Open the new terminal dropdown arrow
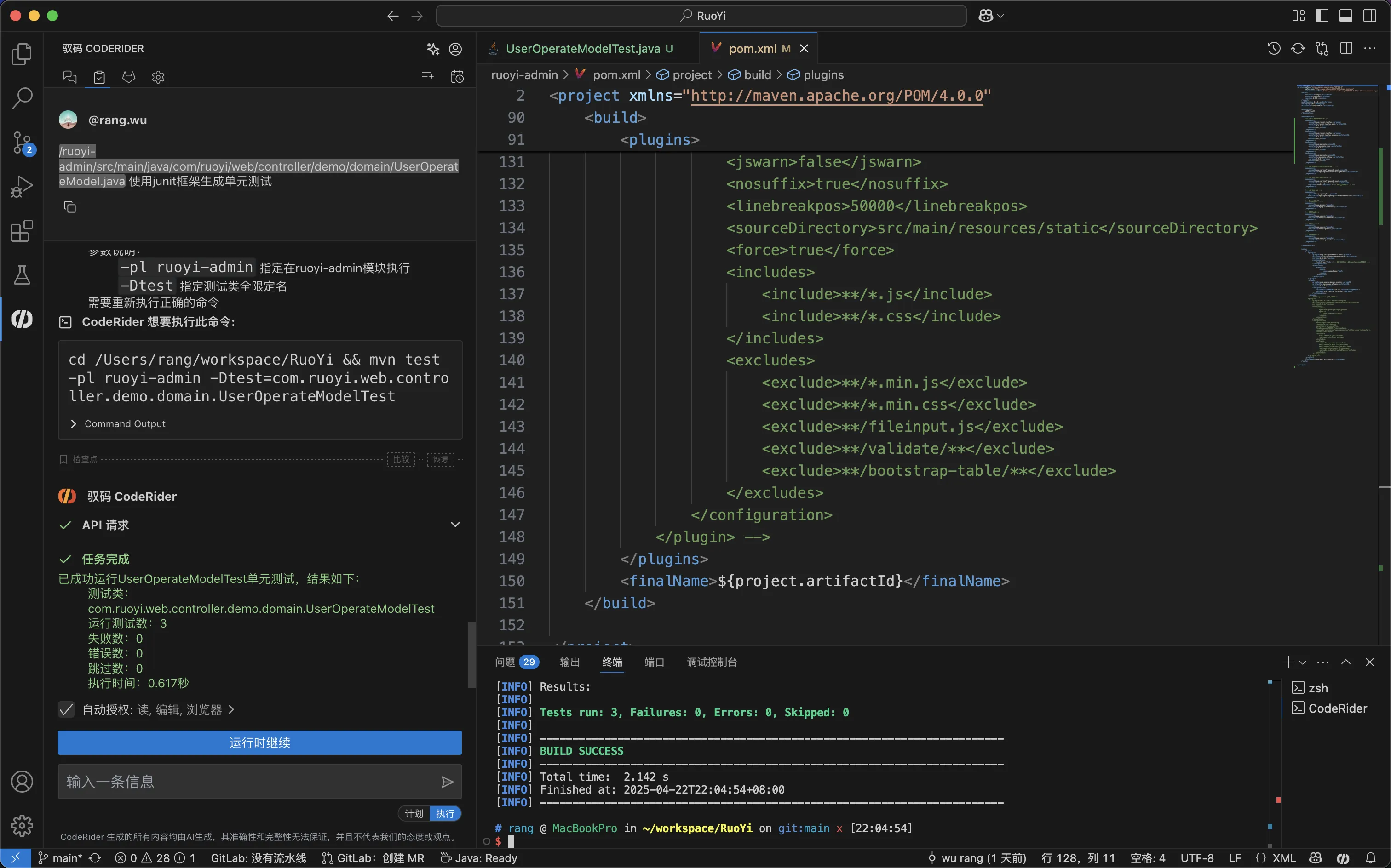The height and width of the screenshot is (868, 1391). click(1303, 662)
